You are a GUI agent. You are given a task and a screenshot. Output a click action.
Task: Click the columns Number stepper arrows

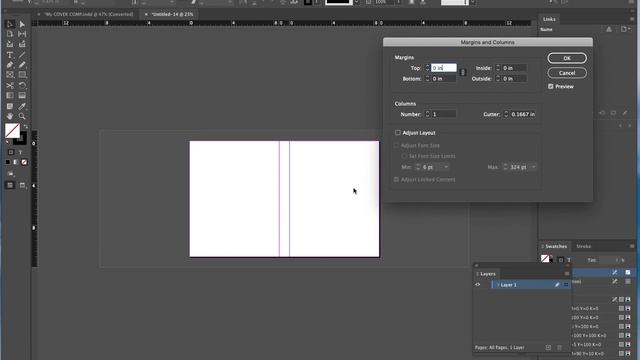click(x=427, y=114)
